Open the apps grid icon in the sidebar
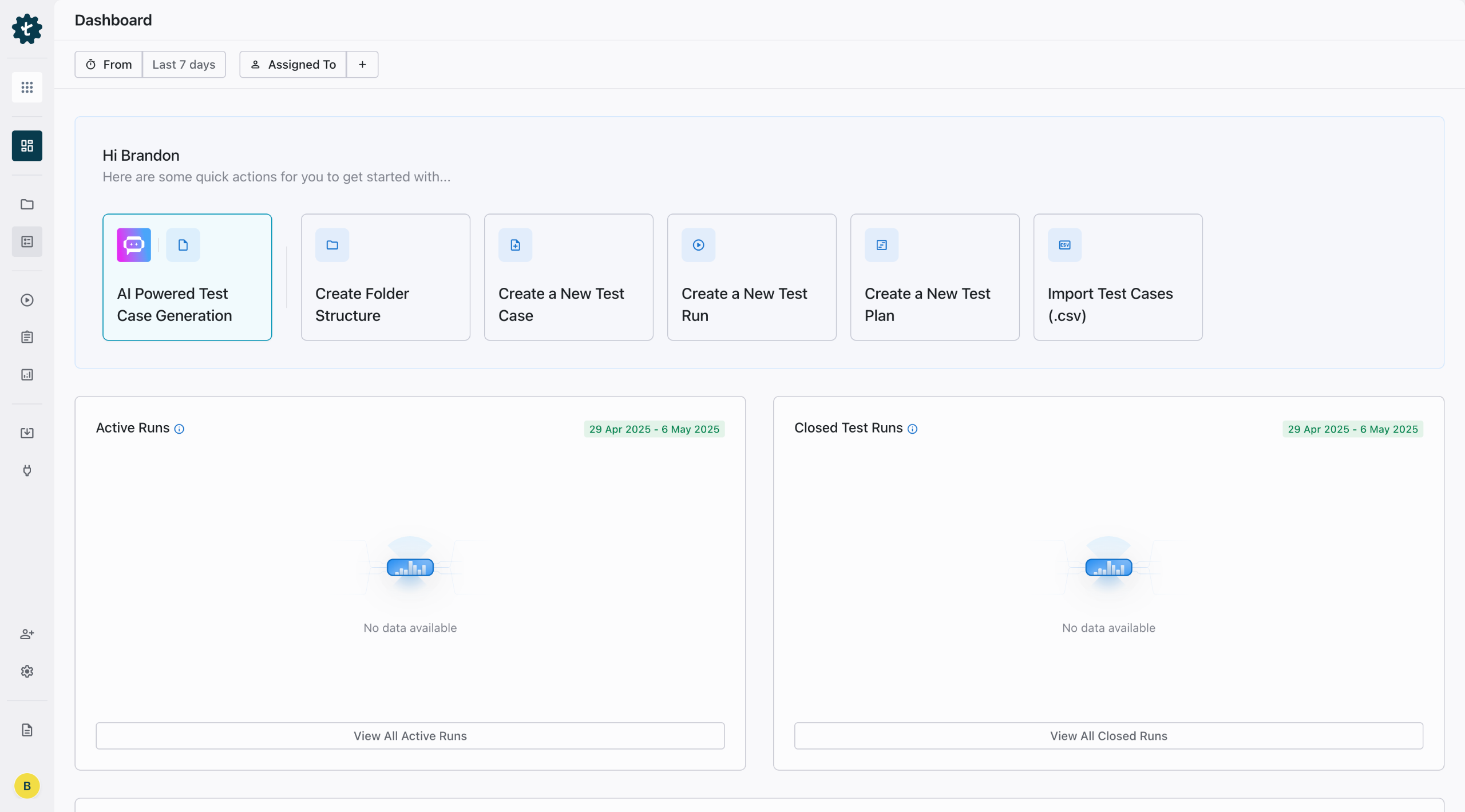 (27, 87)
